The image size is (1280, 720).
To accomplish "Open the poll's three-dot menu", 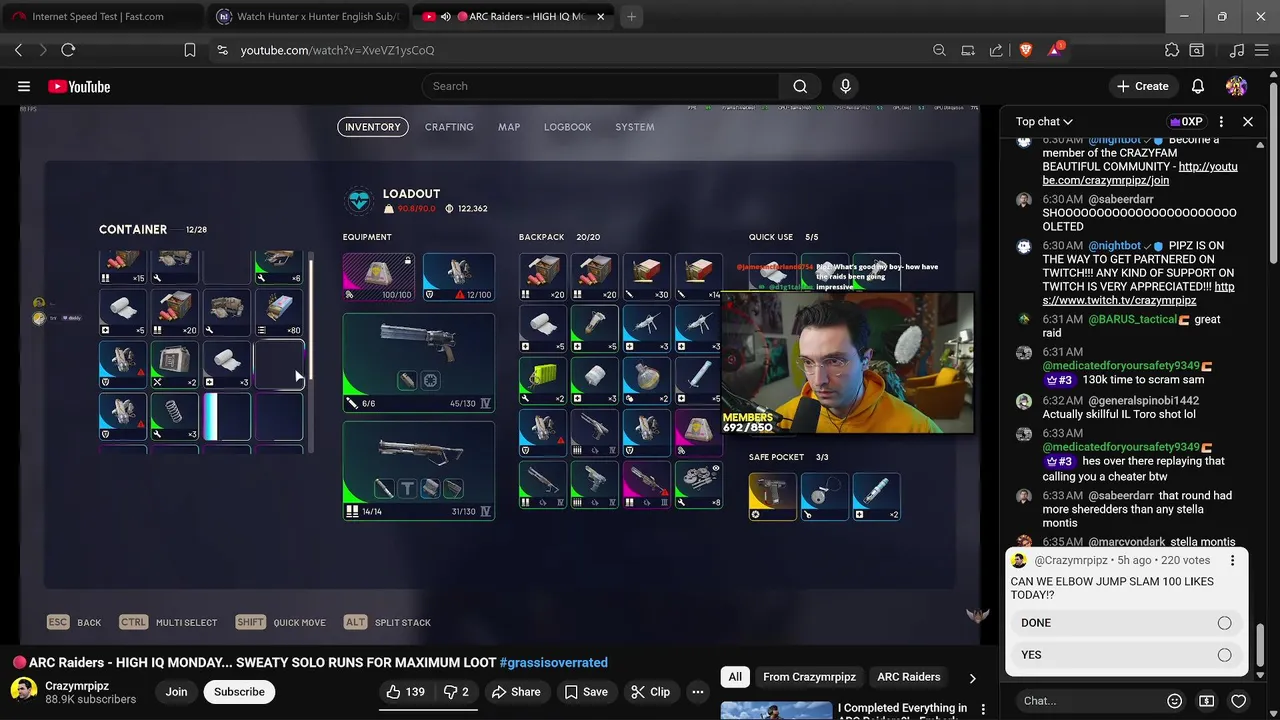I will (x=1232, y=561).
